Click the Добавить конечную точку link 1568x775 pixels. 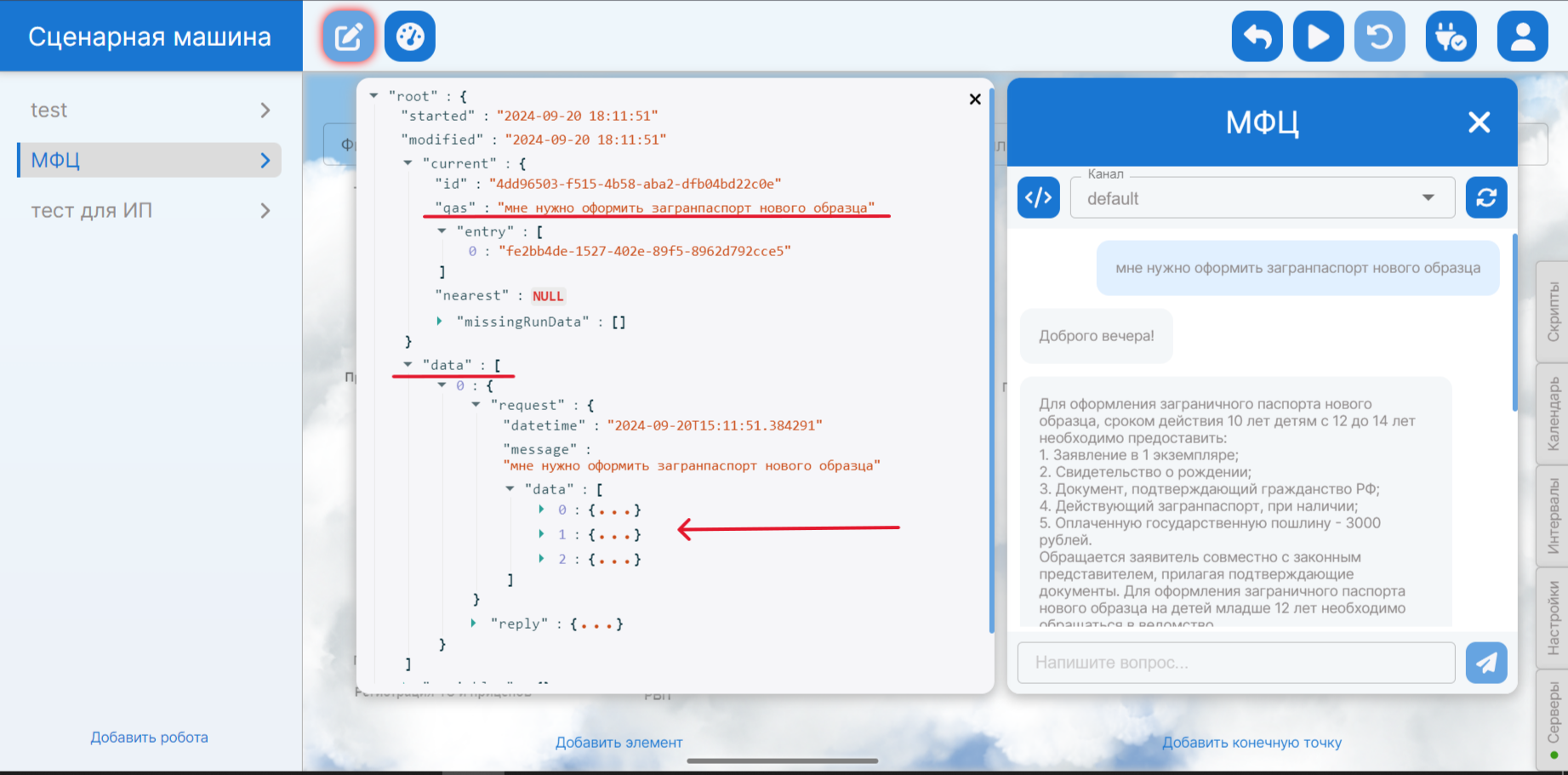[x=1252, y=743]
